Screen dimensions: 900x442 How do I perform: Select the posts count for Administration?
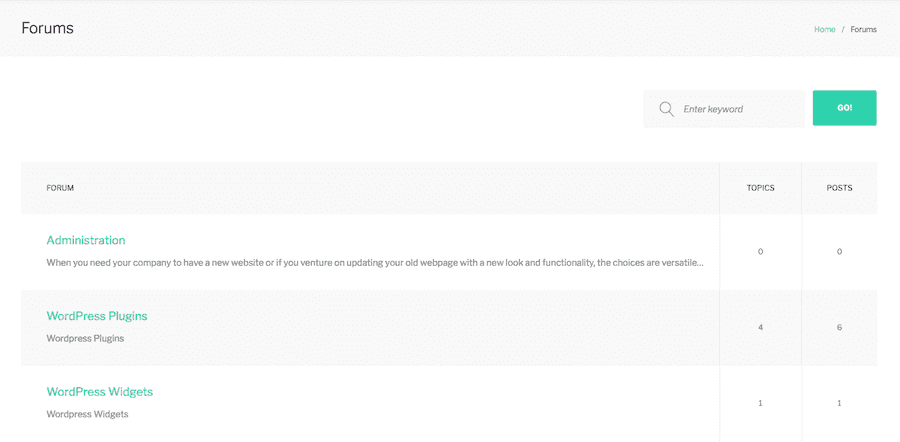point(839,252)
